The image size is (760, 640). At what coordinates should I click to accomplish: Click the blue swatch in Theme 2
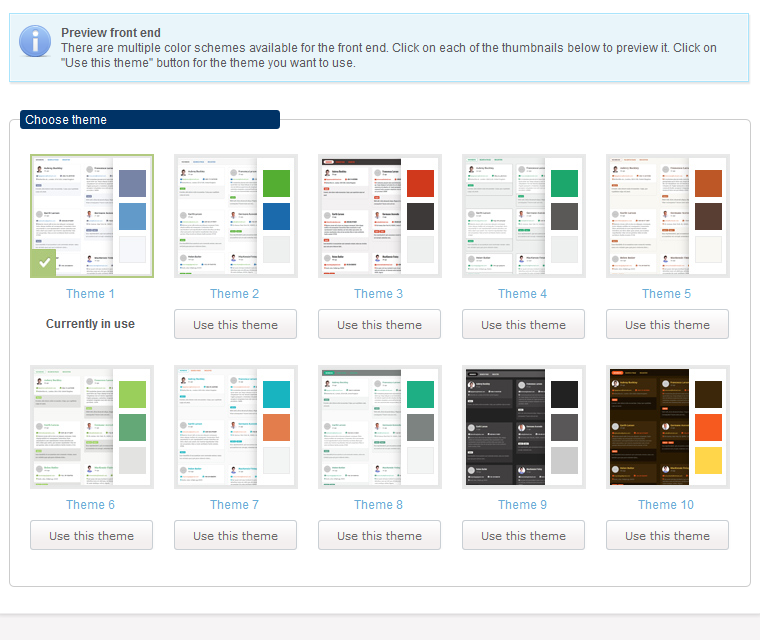276,216
